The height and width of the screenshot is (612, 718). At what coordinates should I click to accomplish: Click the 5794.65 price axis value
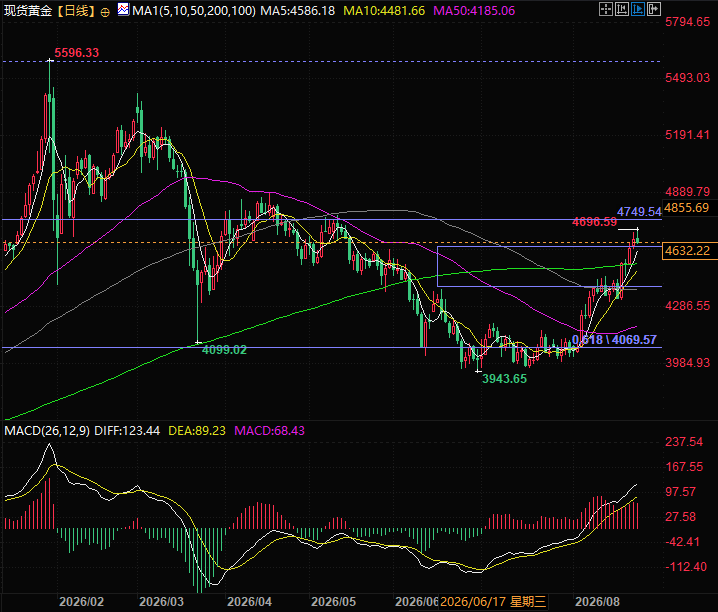point(687,22)
